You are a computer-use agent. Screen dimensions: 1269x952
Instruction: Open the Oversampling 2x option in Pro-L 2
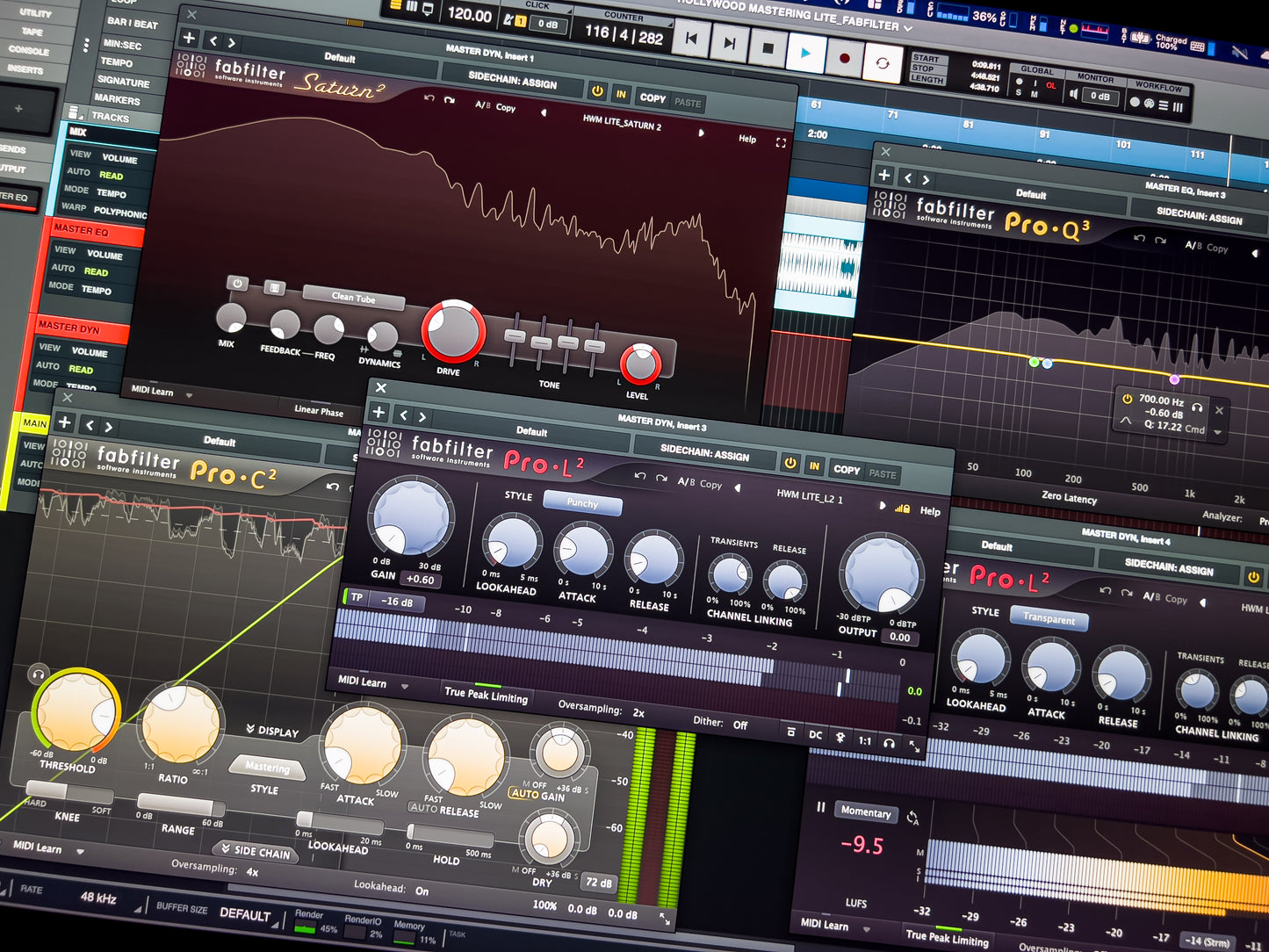tap(601, 709)
